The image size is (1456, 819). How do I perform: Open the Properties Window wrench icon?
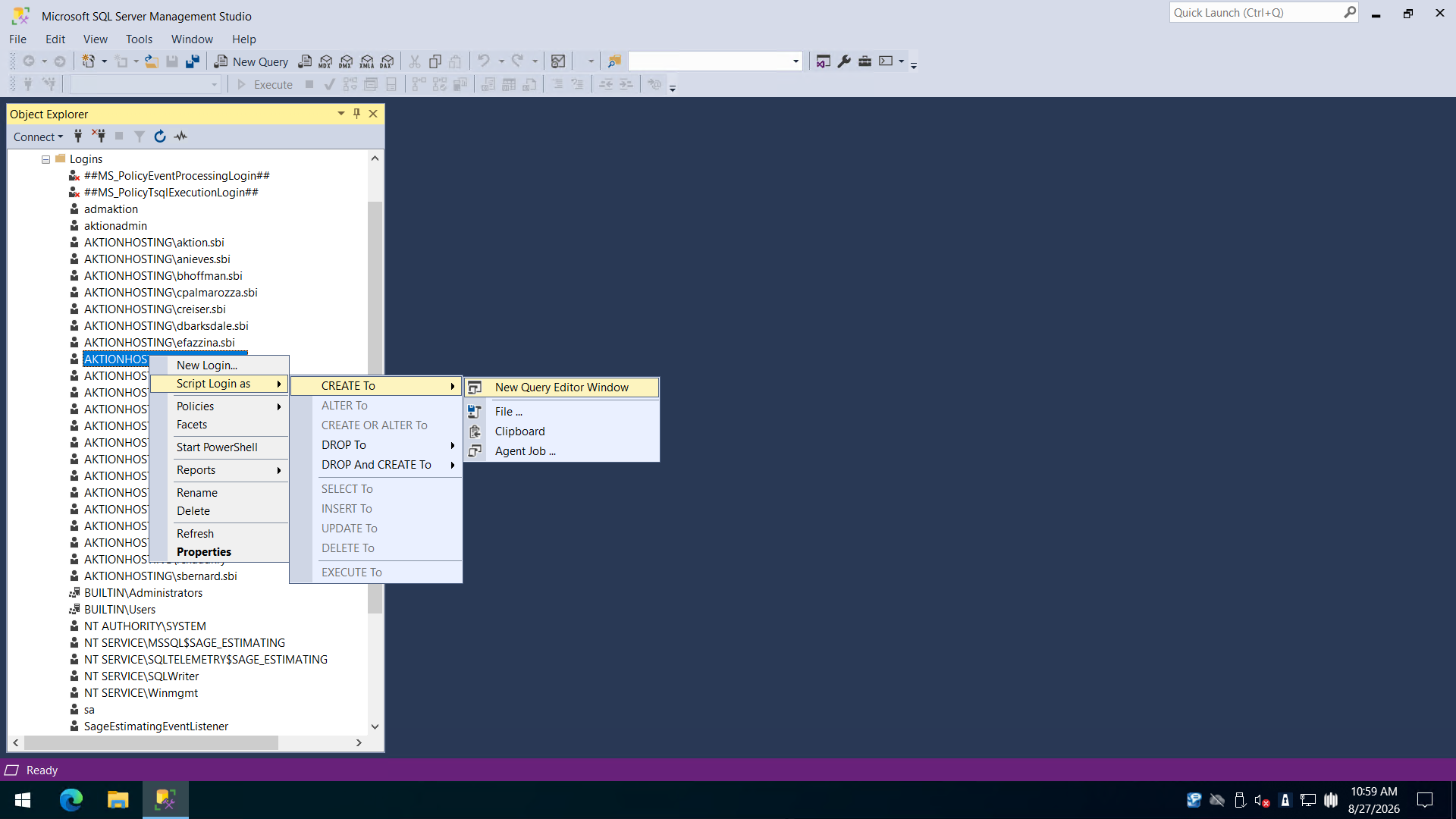point(844,61)
